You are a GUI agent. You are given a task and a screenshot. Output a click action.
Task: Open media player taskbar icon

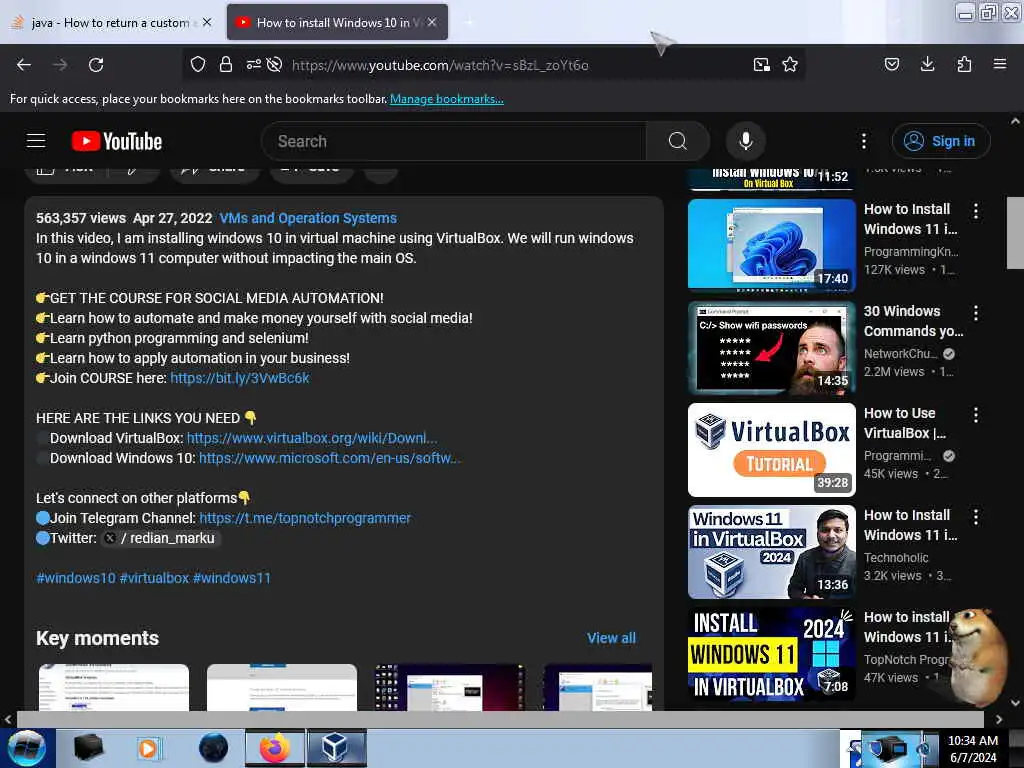(x=148, y=748)
